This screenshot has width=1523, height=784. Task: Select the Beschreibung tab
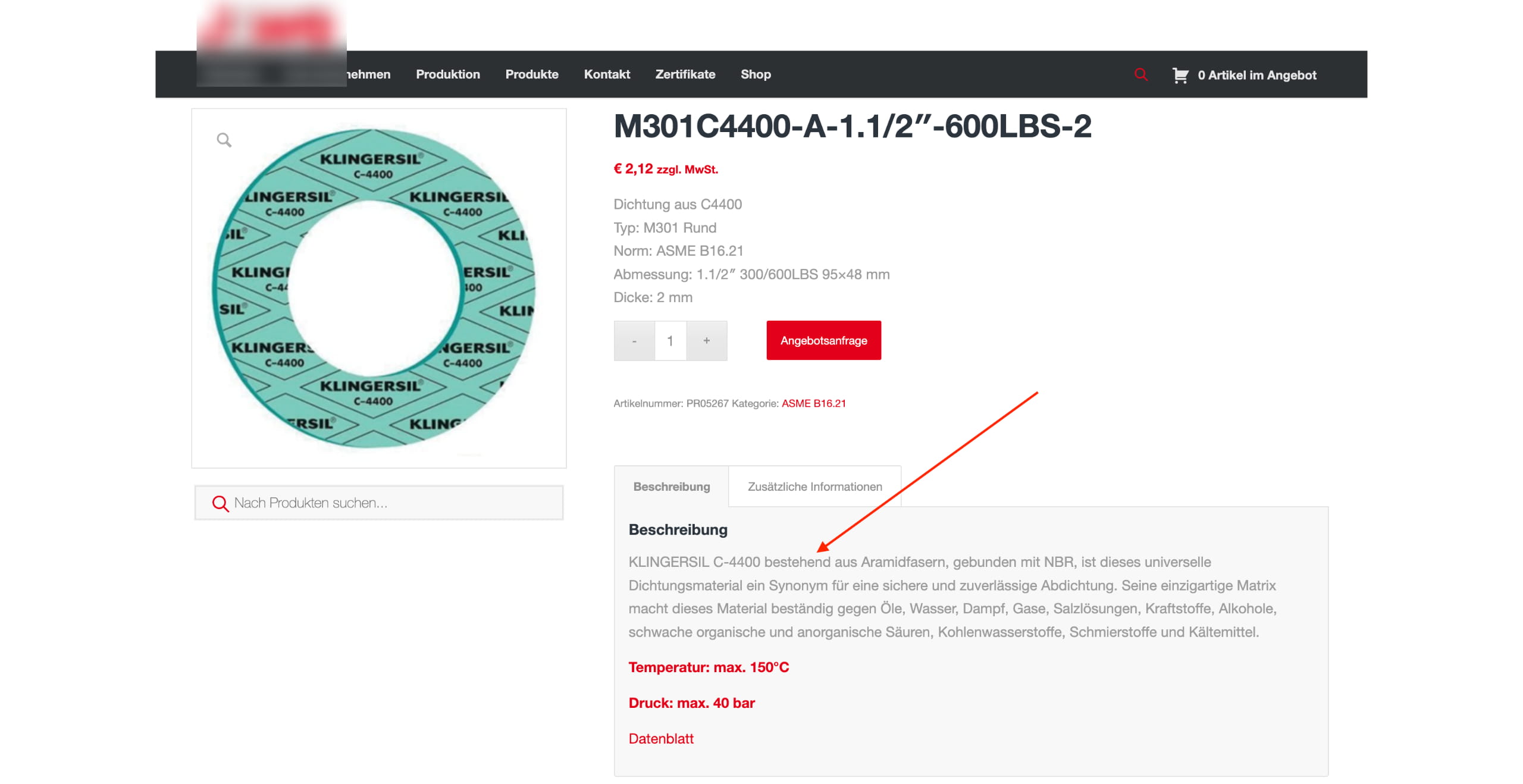[x=671, y=487]
